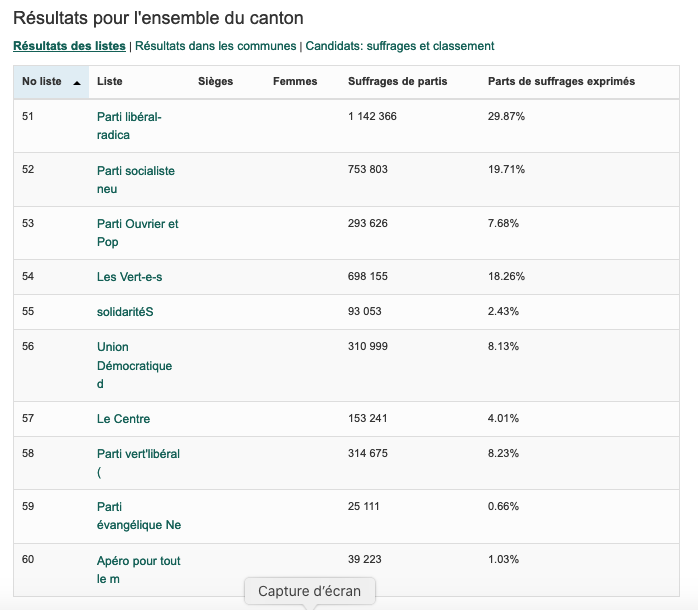Select the 39 223 suffrages cell
This screenshot has height=610, width=698.
365,559
